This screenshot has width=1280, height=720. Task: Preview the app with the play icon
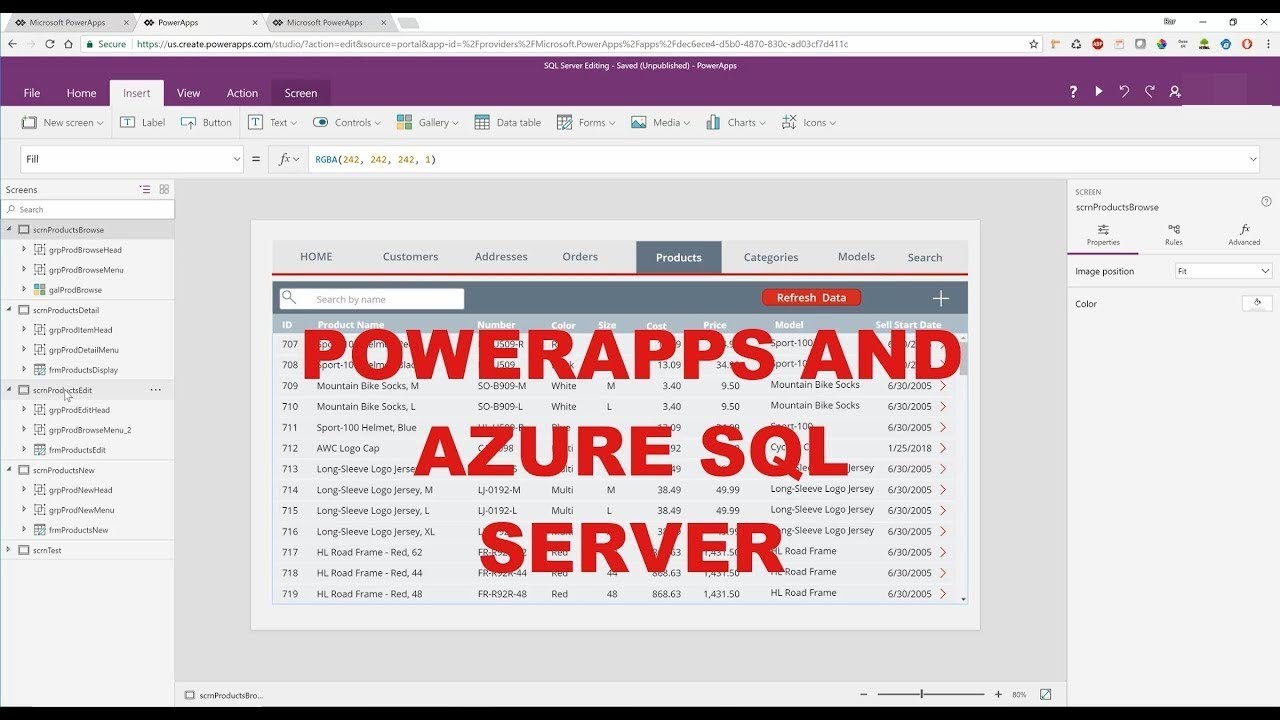tap(1098, 91)
